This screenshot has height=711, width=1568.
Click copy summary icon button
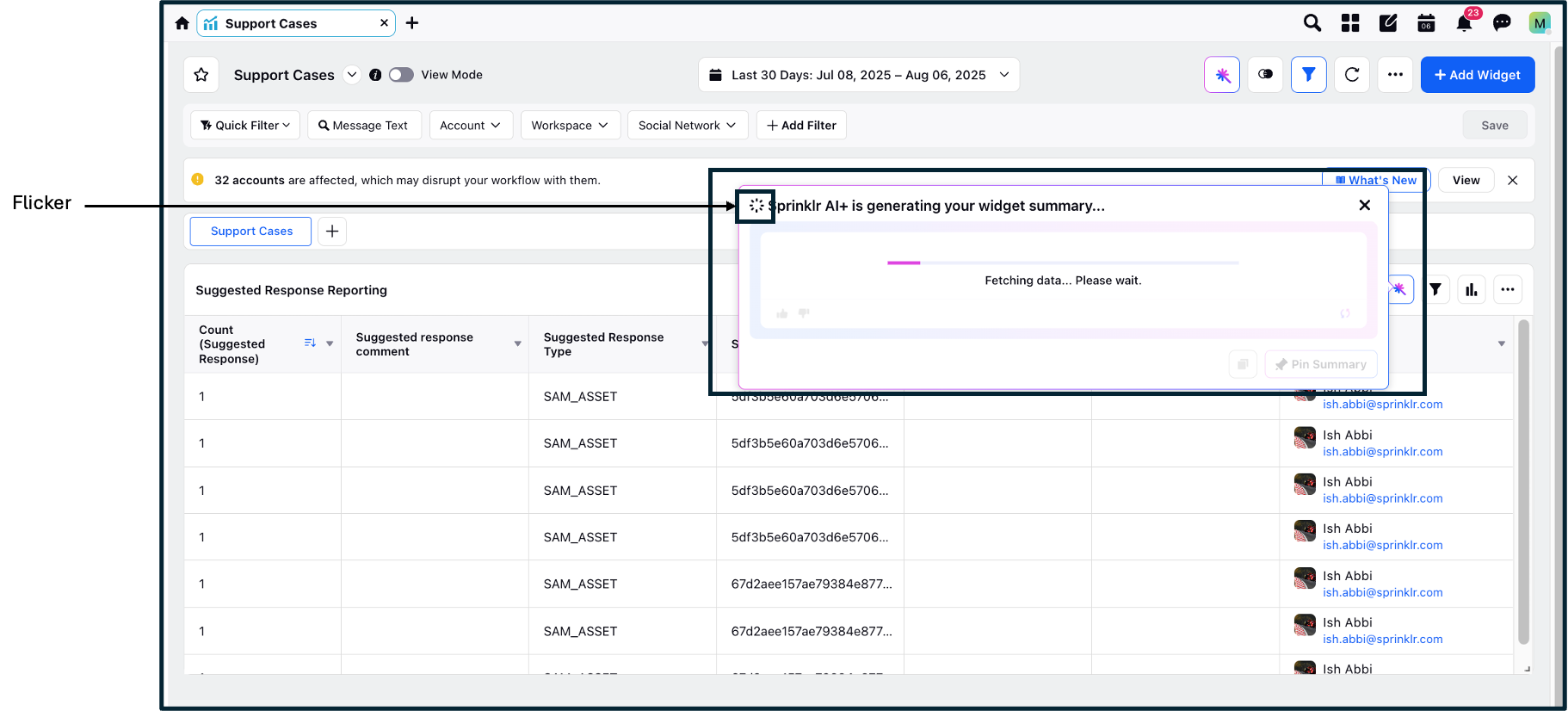click(1243, 364)
